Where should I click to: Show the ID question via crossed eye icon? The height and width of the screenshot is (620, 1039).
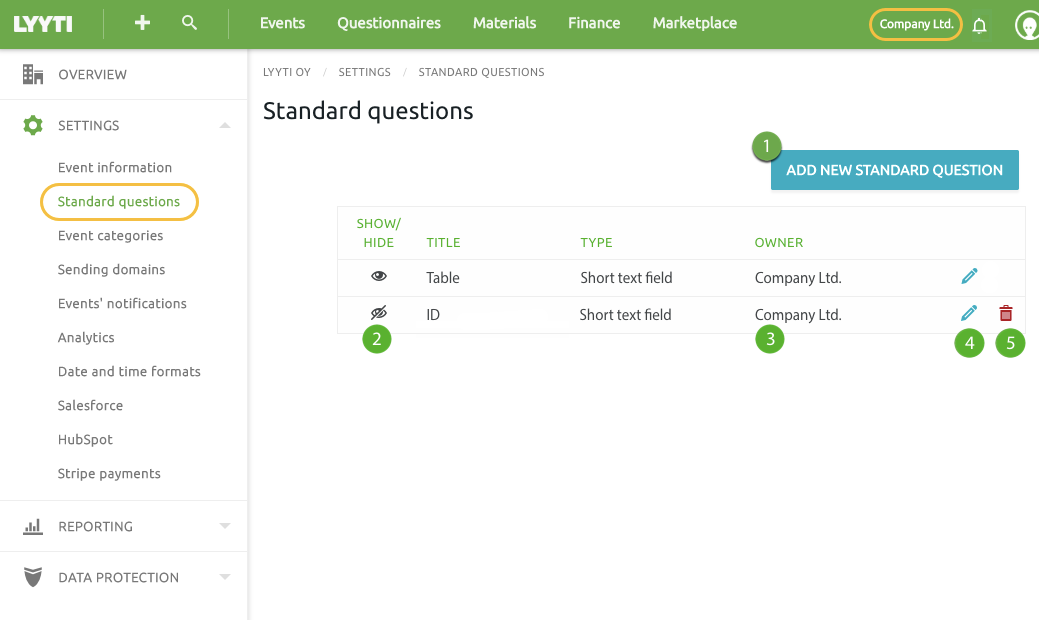pos(378,313)
